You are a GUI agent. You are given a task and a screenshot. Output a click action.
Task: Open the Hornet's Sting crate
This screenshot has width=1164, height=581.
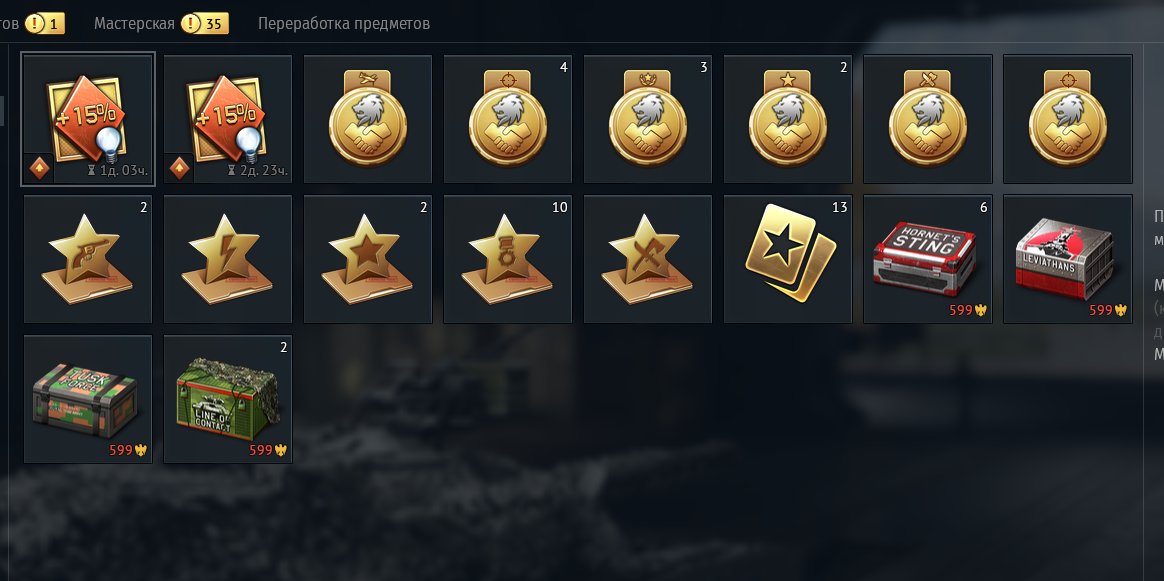click(x=927, y=259)
